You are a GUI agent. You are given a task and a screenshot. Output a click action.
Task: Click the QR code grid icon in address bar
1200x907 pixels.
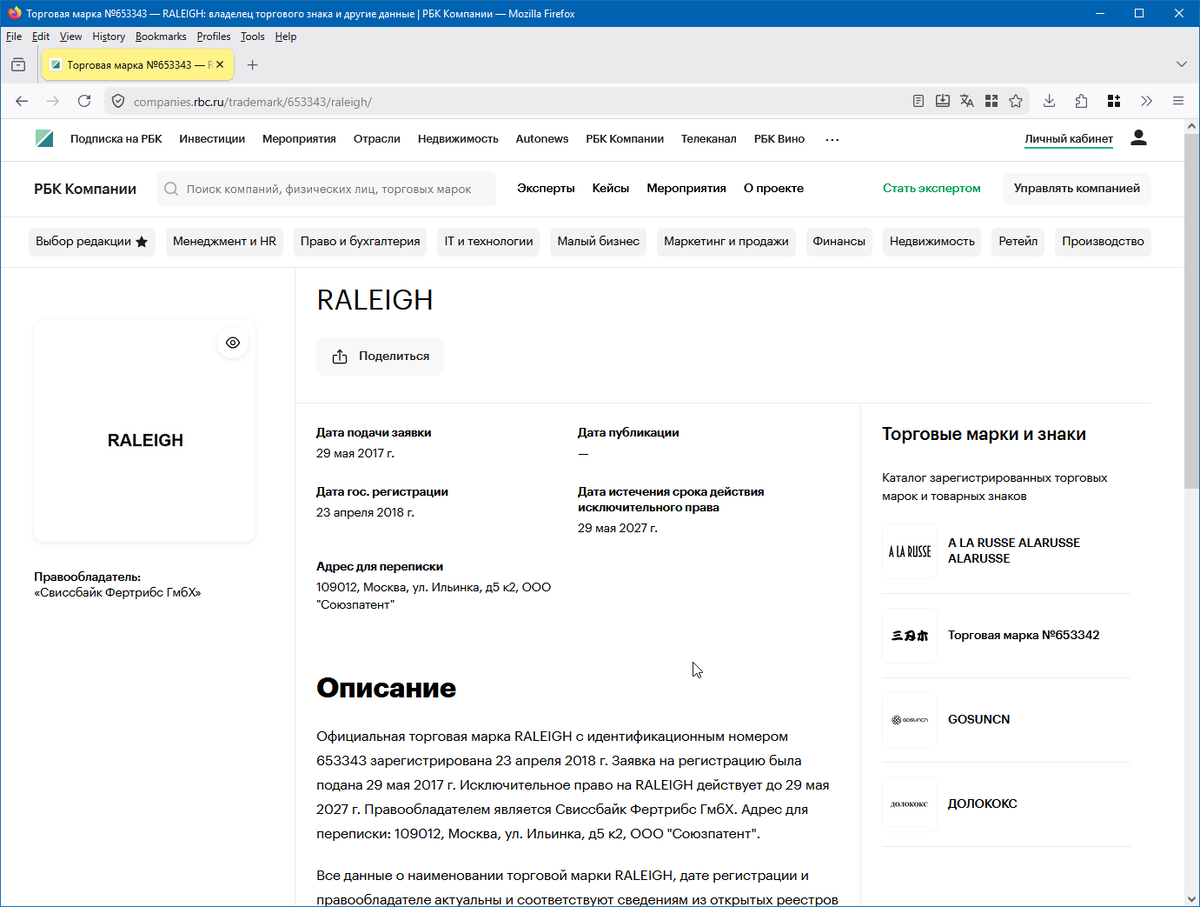pyautogui.click(x=991, y=101)
